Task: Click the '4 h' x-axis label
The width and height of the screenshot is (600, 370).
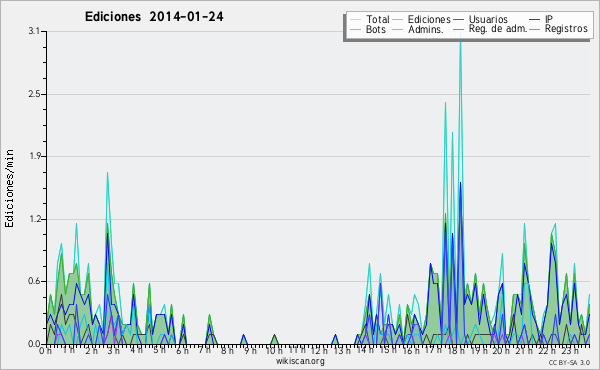Action: click(x=136, y=351)
